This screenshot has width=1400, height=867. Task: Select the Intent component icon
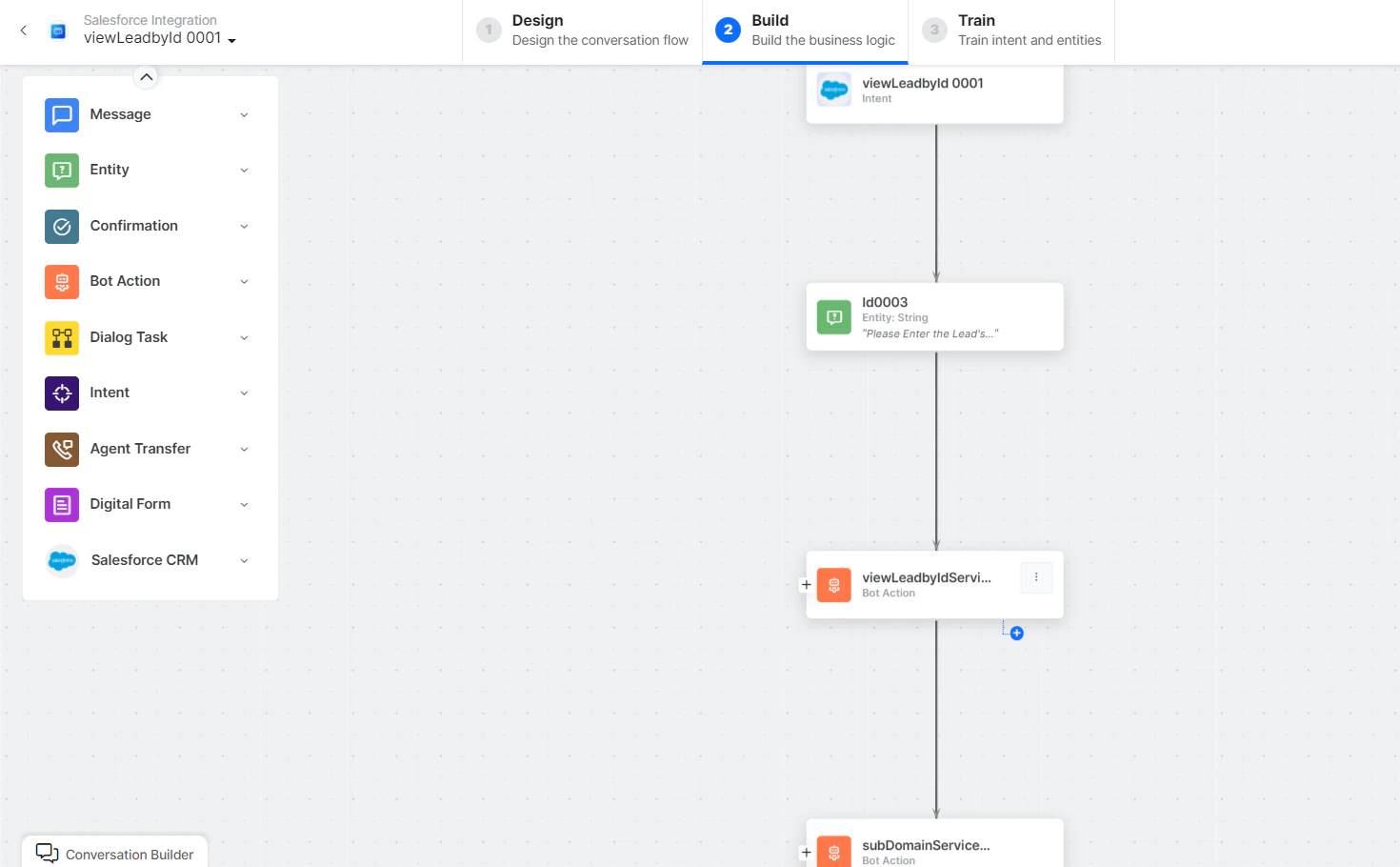[61, 393]
